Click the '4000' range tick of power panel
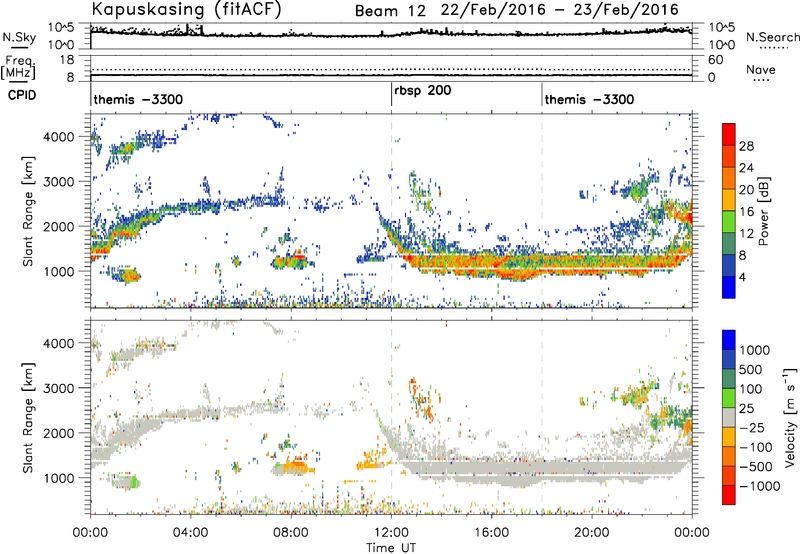The height and width of the screenshot is (554, 800). click(x=59, y=136)
